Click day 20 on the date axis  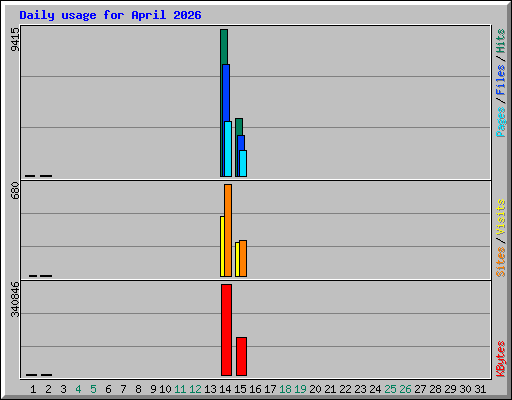315,389
